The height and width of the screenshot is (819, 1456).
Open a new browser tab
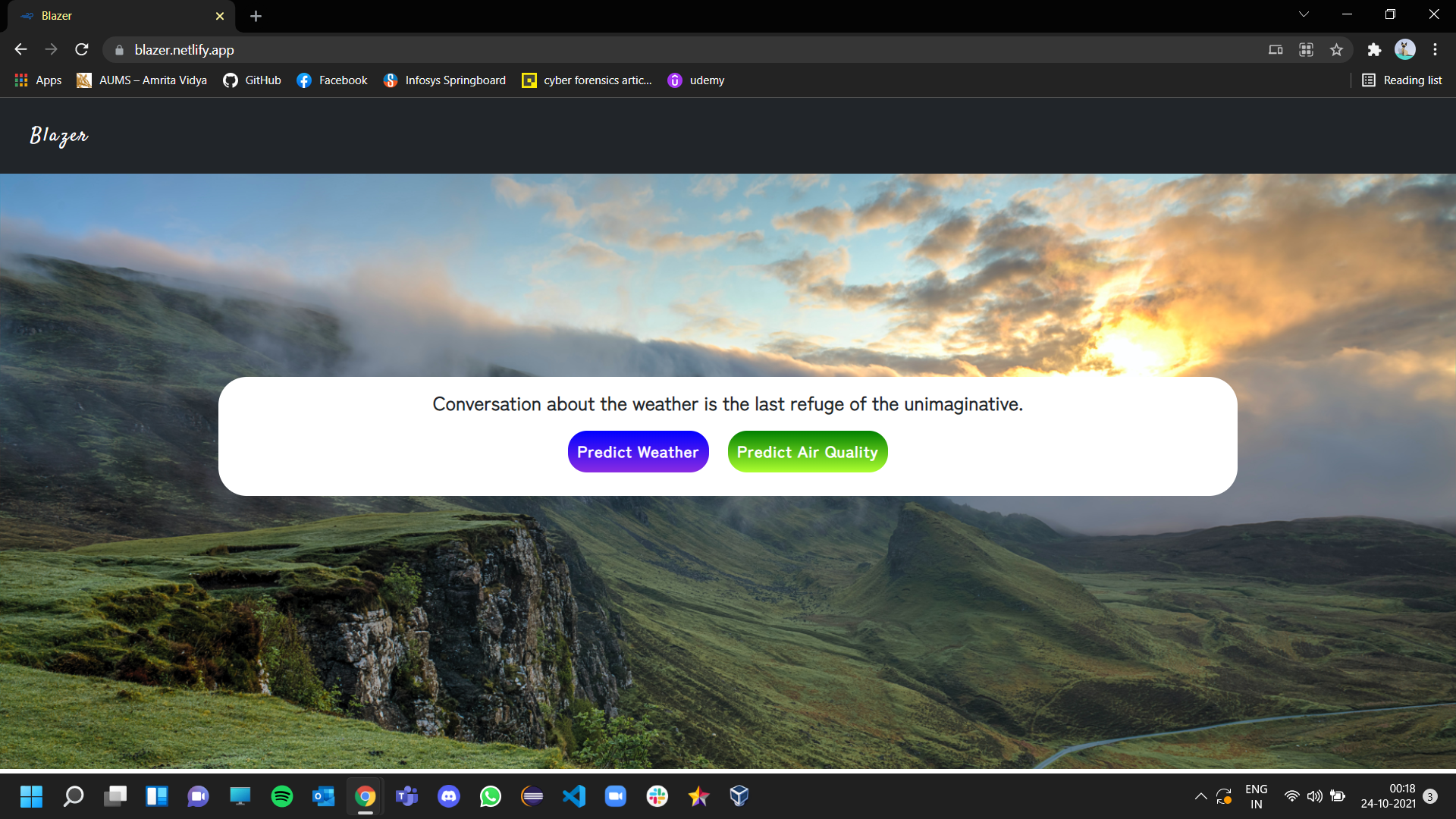256,16
